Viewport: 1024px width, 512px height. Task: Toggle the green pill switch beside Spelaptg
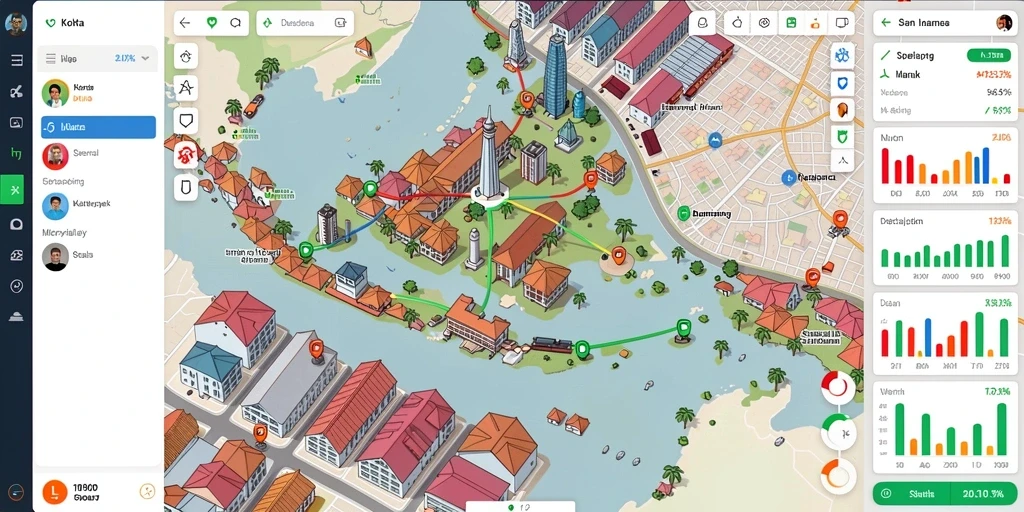[988, 56]
